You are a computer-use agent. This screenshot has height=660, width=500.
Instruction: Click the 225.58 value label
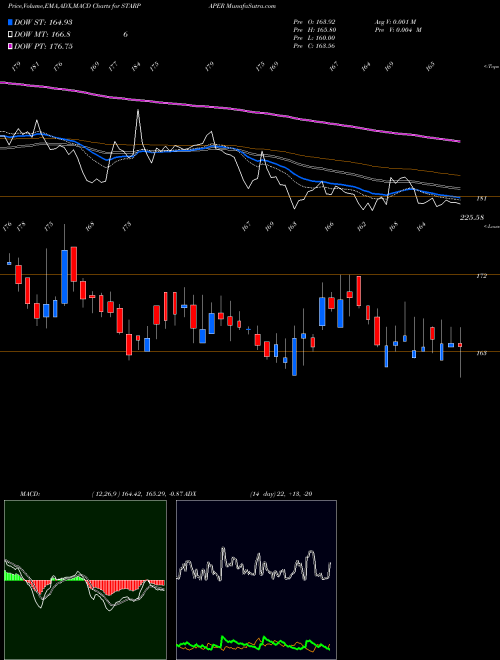[472, 217]
